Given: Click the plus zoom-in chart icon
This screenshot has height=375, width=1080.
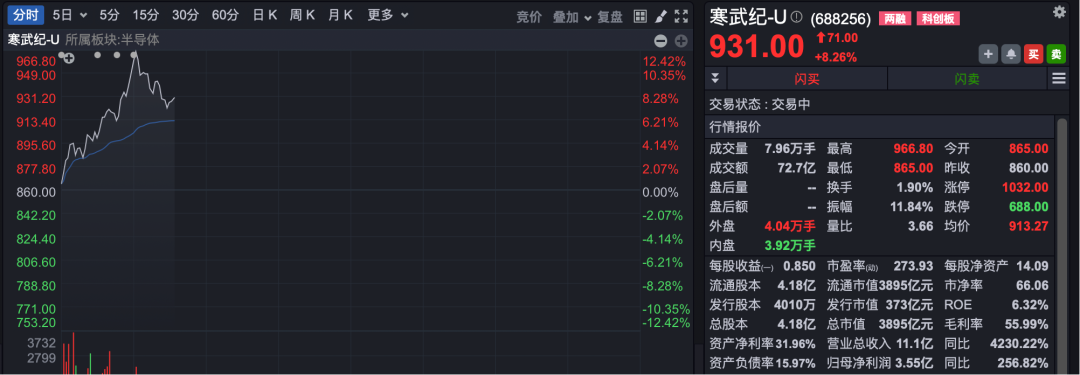Looking at the screenshot, I should click(681, 41).
